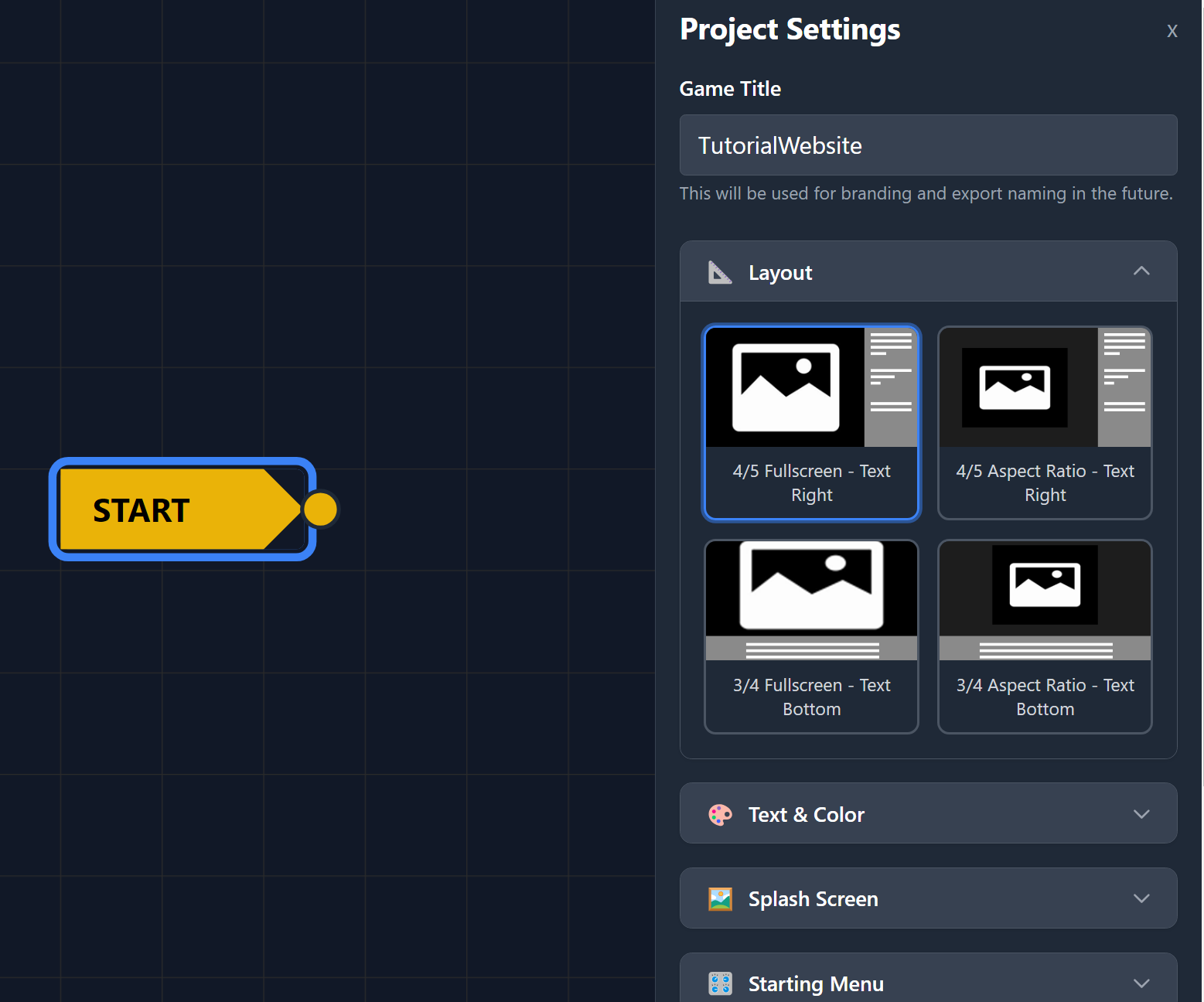Click the Text & Color palette icon
1204x1002 pixels.
720,814
